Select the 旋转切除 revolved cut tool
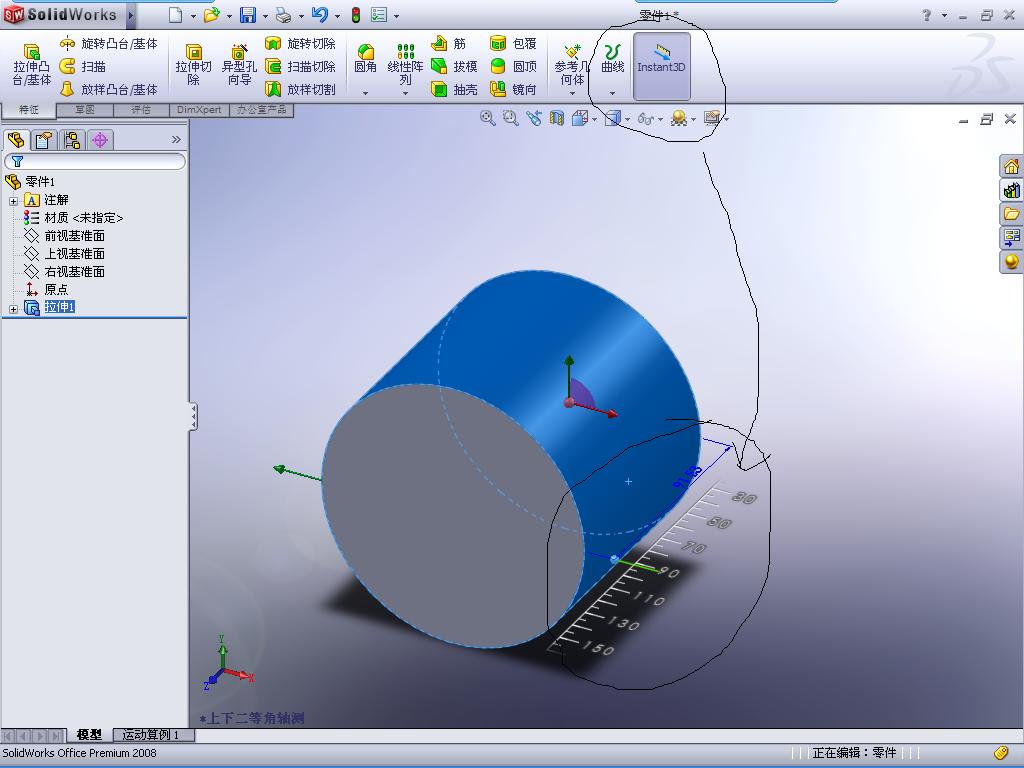The image size is (1024, 768). [x=300, y=44]
